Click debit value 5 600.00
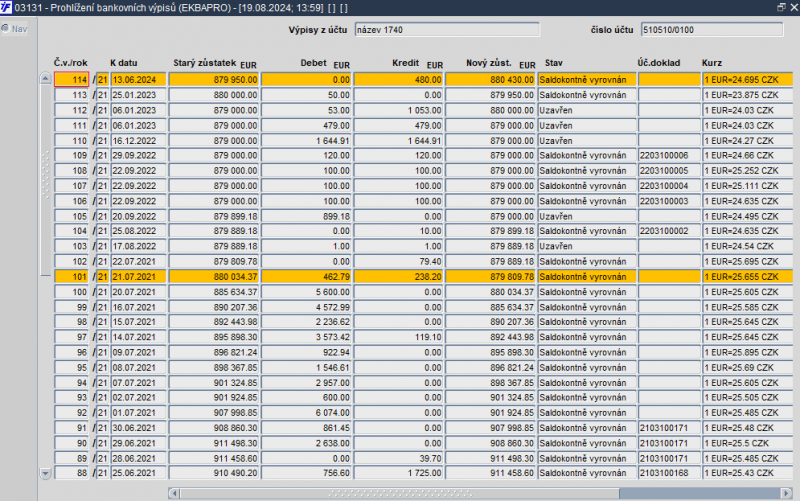This screenshot has height=501, width=800. click(x=307, y=292)
